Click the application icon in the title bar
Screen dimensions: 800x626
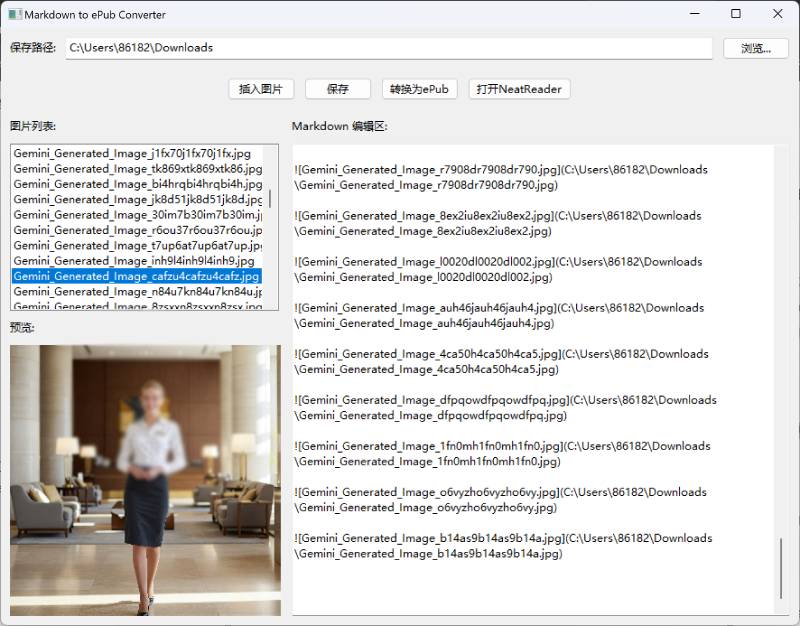[14, 14]
